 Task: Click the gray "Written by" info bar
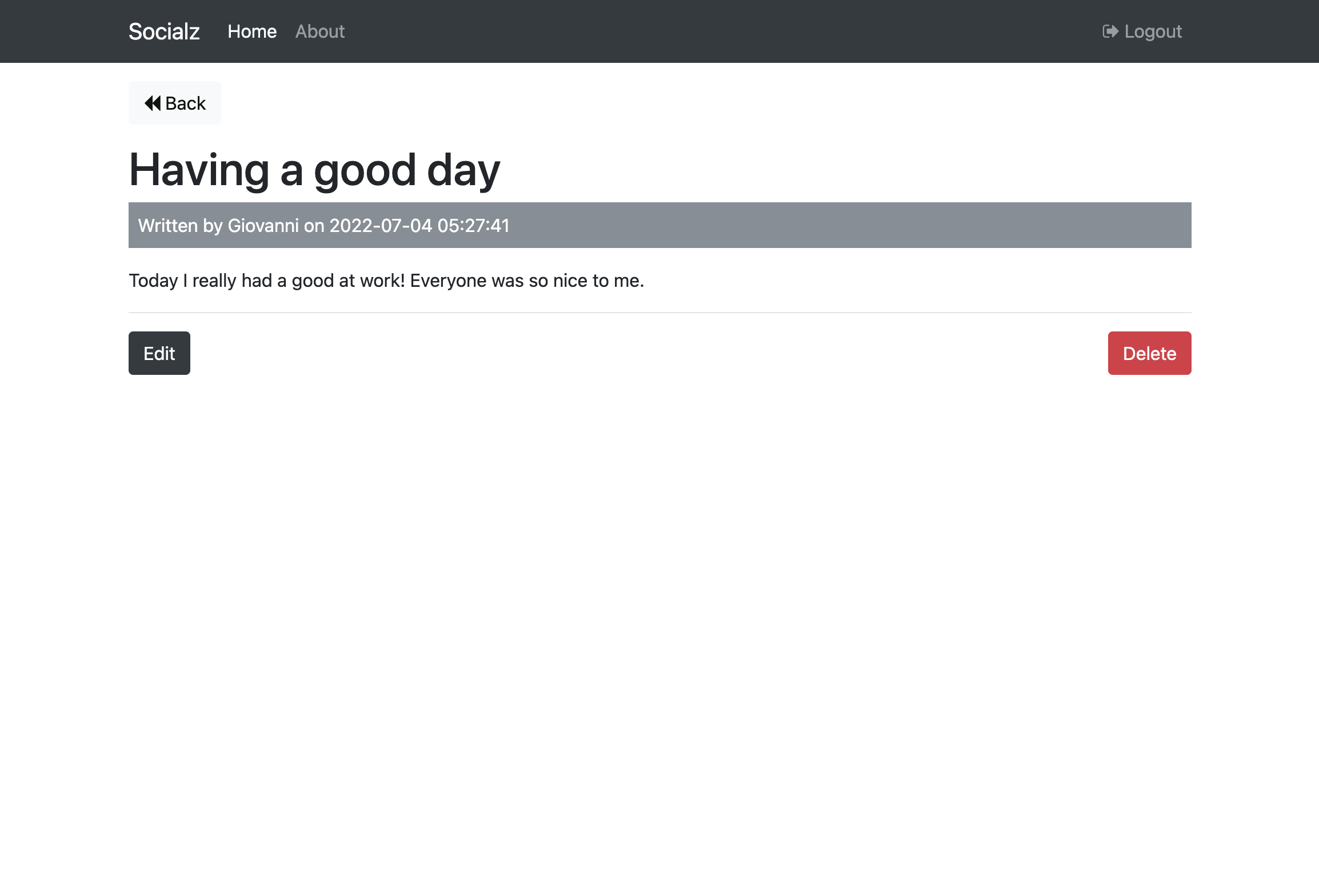[x=800, y=225]
